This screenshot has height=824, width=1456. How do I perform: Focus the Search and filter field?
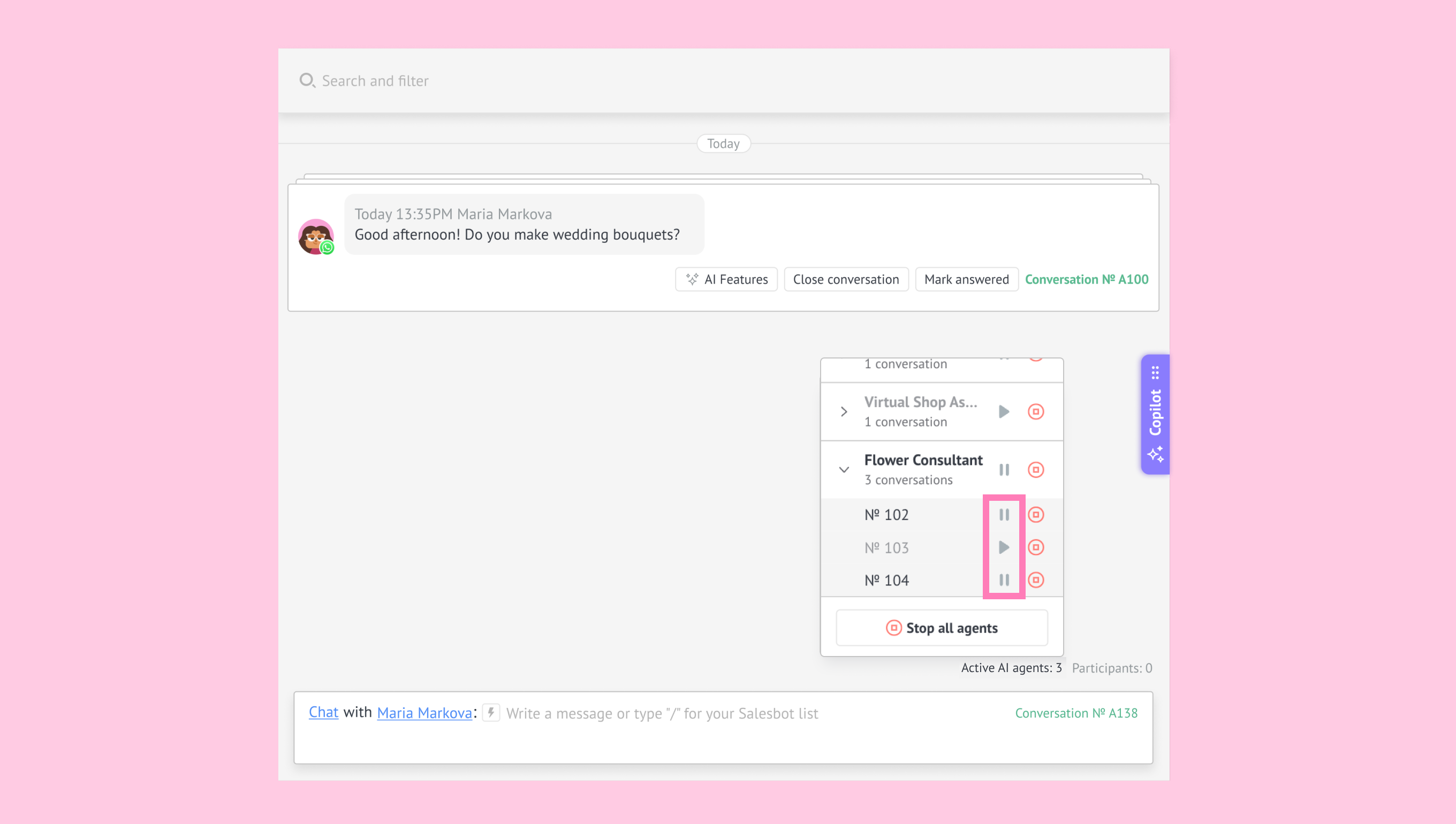point(724,80)
